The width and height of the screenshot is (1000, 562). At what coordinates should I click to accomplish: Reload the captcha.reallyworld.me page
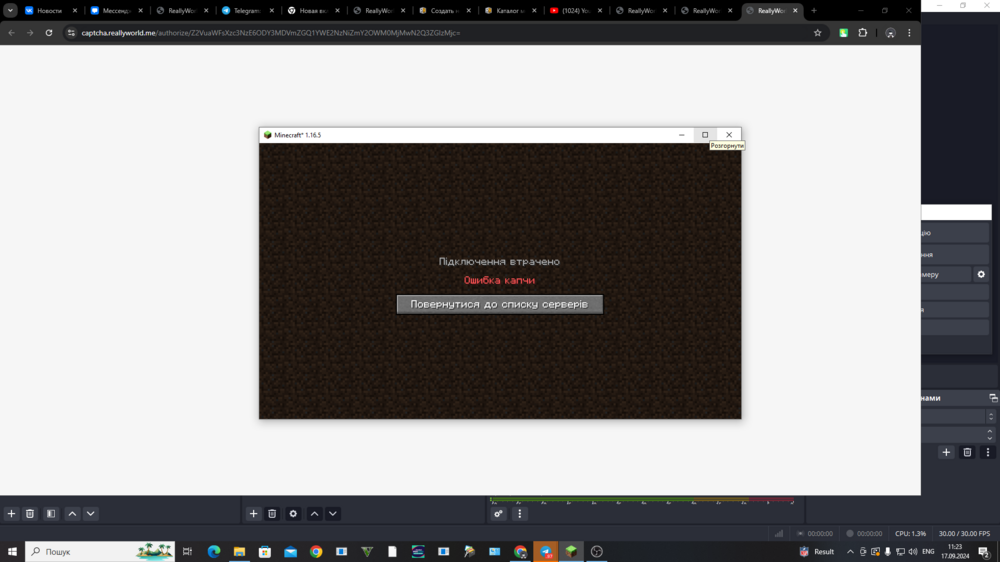49,33
